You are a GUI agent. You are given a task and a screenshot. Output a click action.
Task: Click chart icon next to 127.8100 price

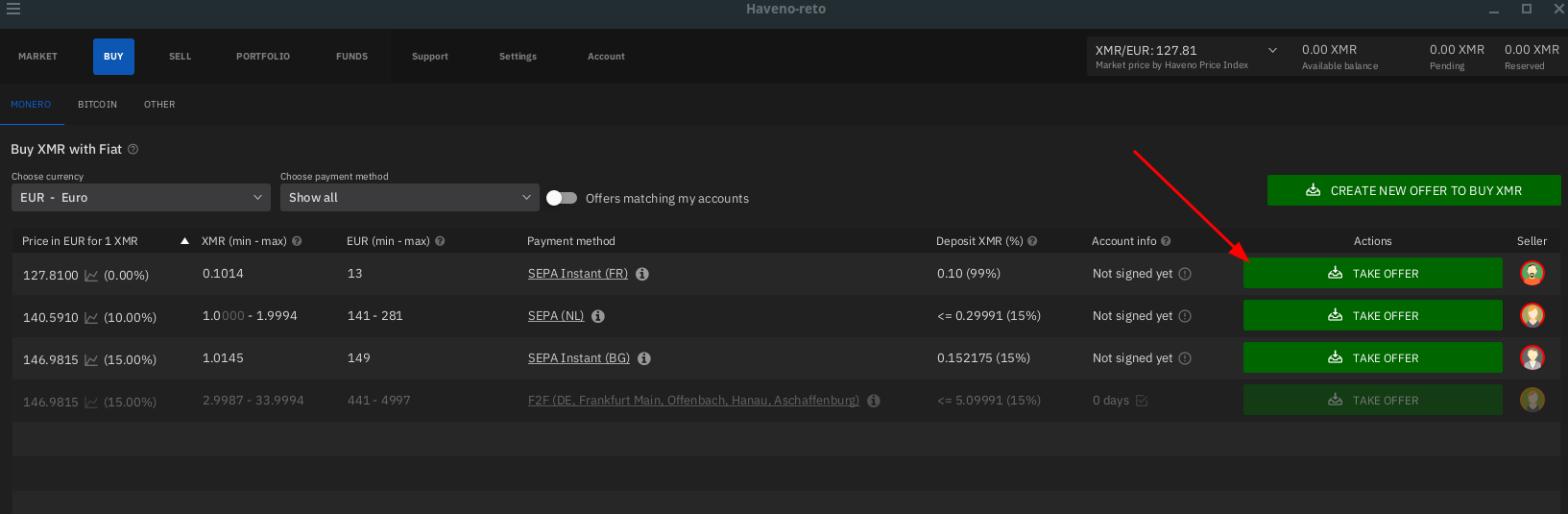point(91,276)
